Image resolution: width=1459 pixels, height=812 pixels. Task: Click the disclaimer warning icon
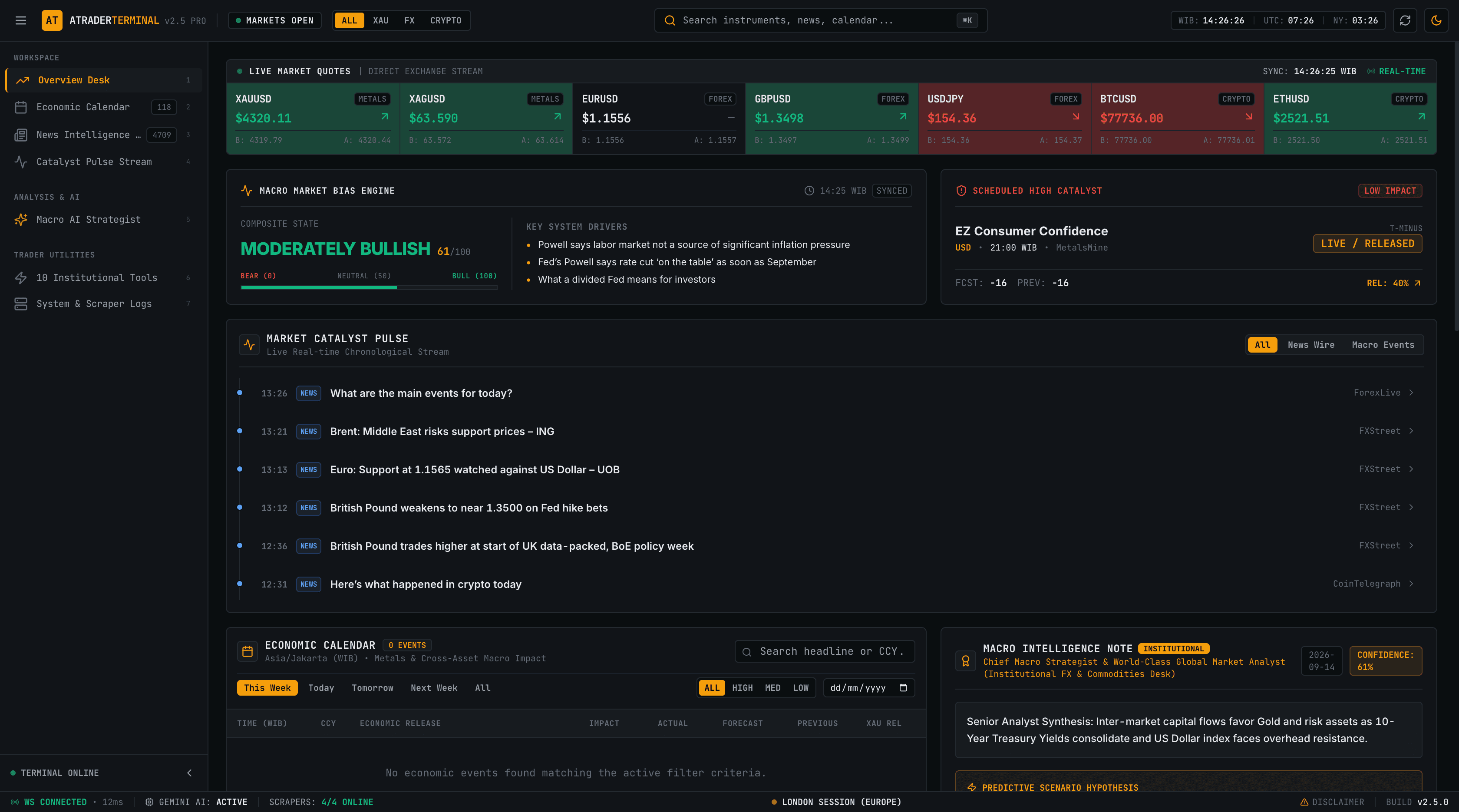click(x=1304, y=802)
